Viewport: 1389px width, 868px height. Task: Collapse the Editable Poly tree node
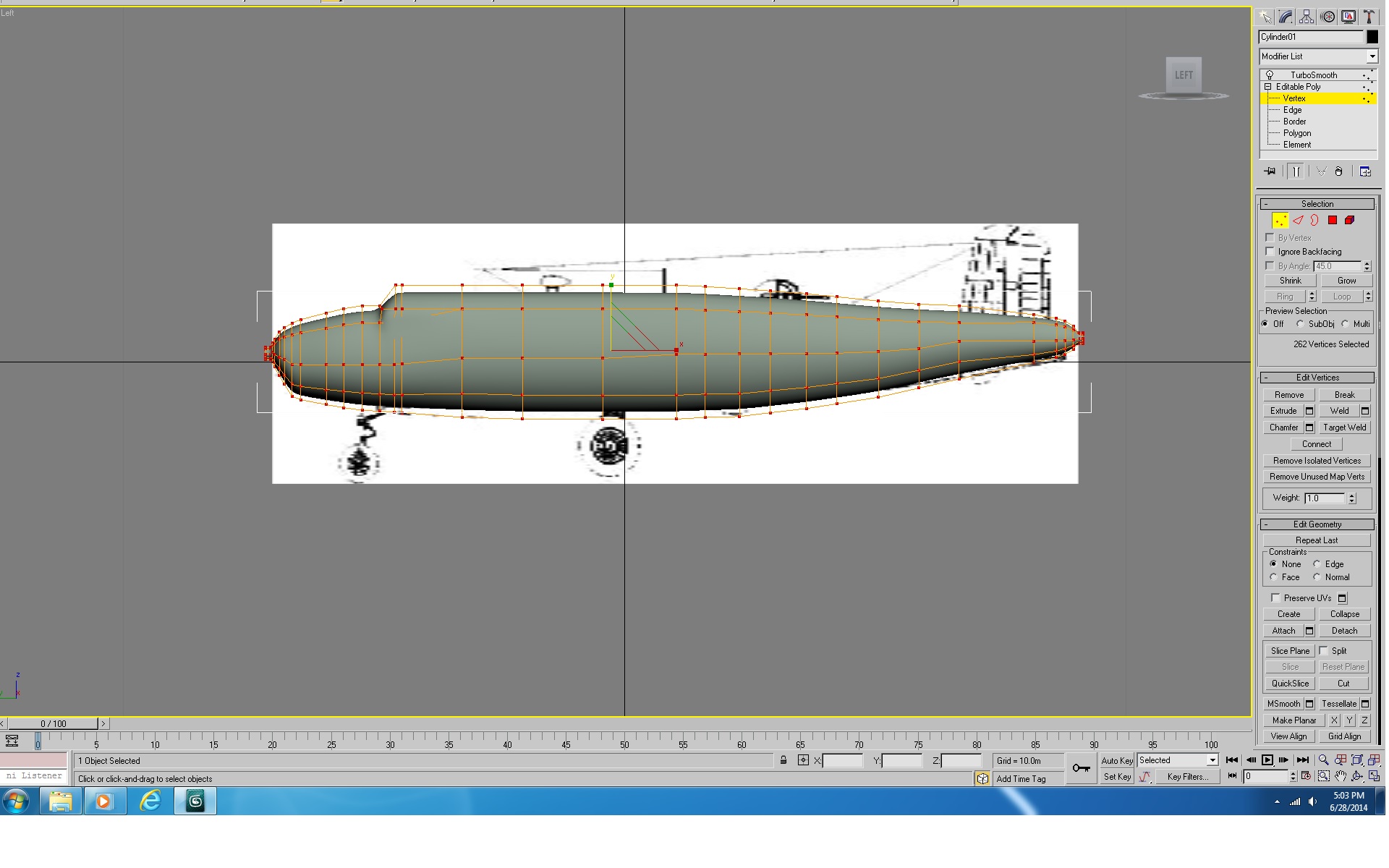pyautogui.click(x=1267, y=87)
